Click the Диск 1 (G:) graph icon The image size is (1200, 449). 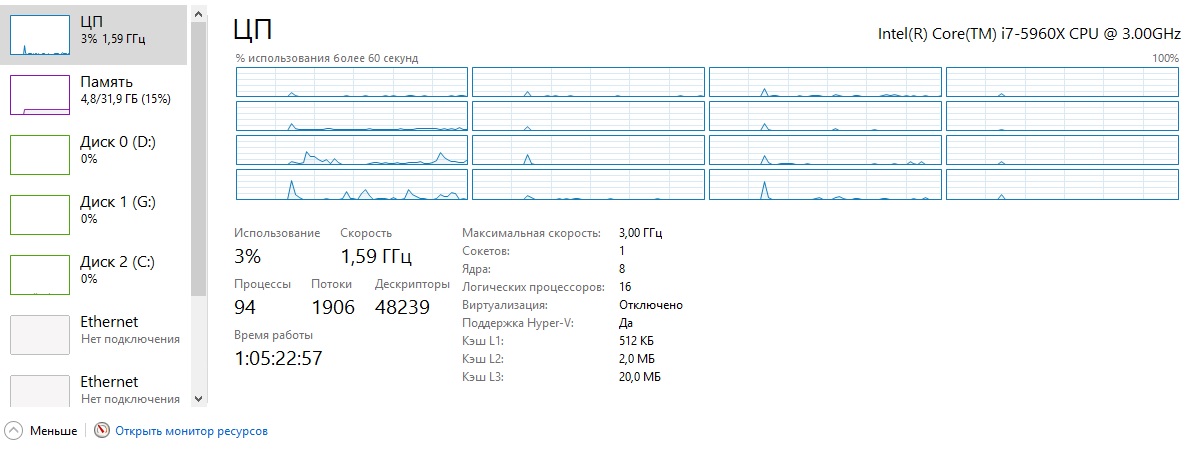[x=40, y=214]
